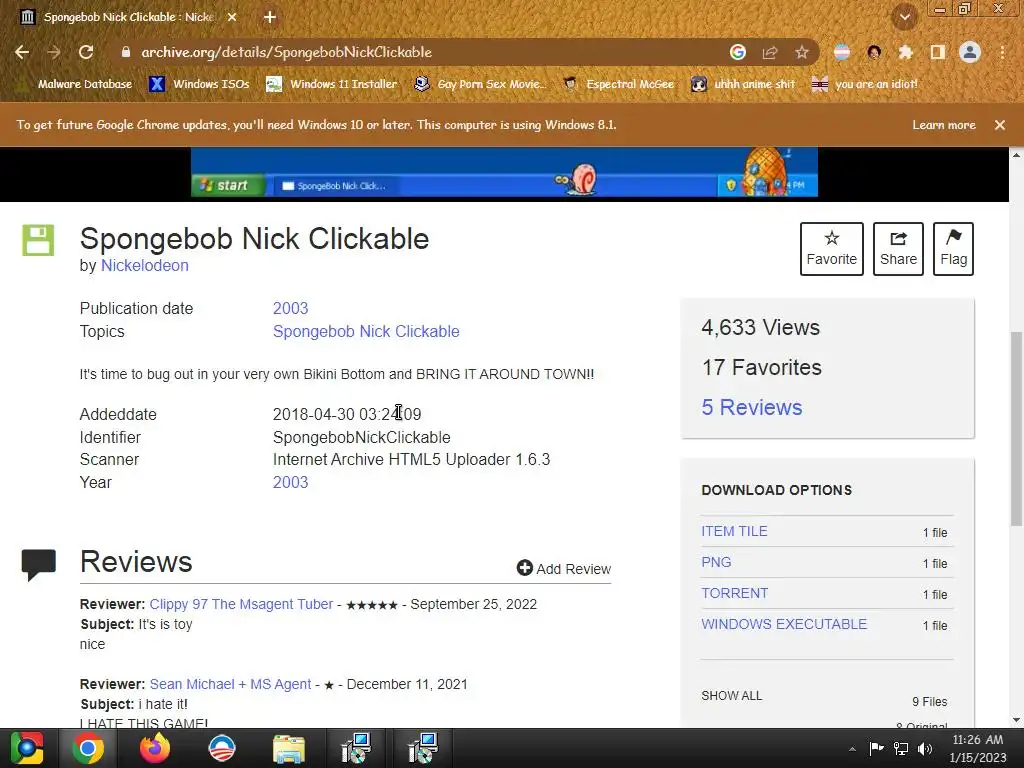Dismiss the Chrome update notification bar
Image resolution: width=1024 pixels, height=768 pixels.
[1000, 125]
